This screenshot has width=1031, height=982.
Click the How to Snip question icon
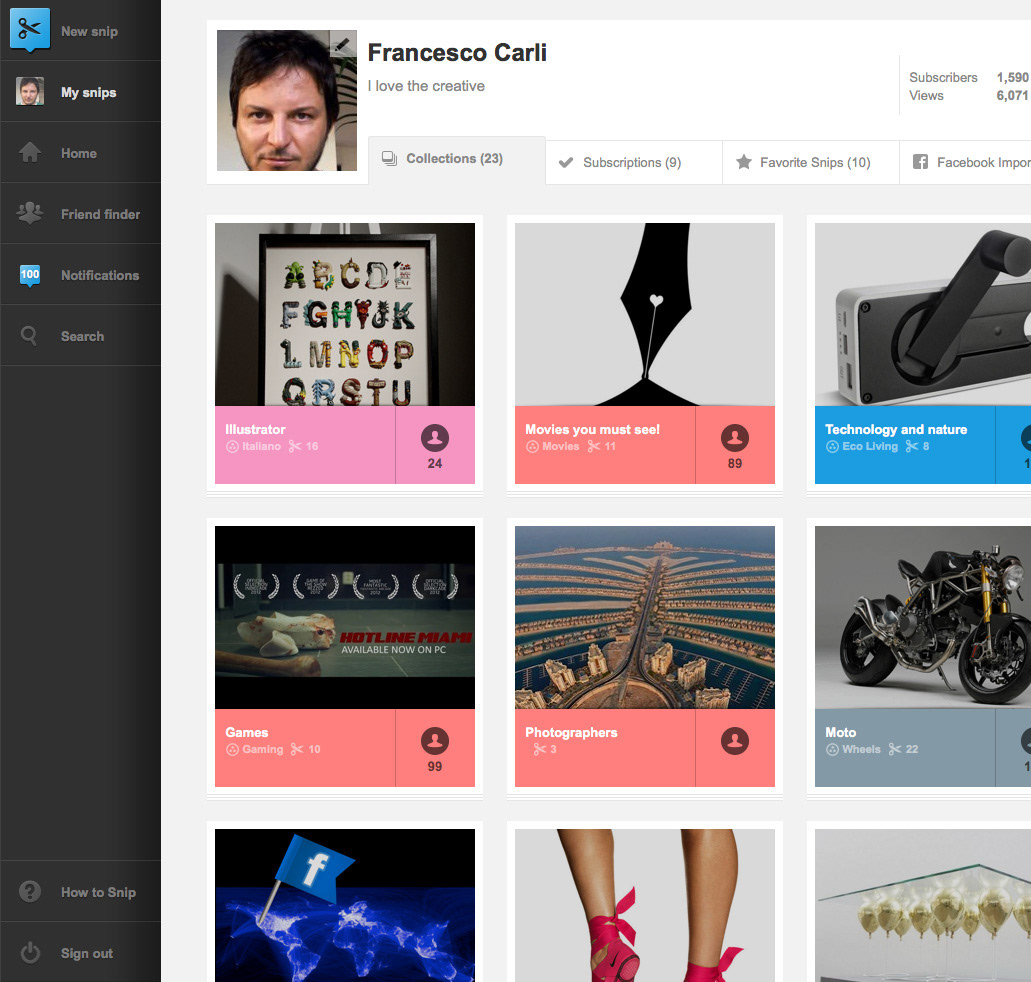30,891
